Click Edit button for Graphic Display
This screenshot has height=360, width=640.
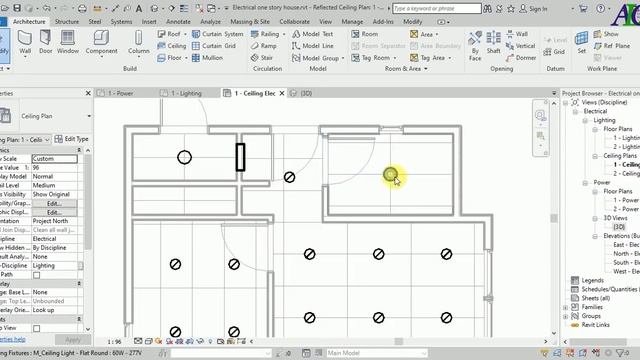[x=54, y=212]
